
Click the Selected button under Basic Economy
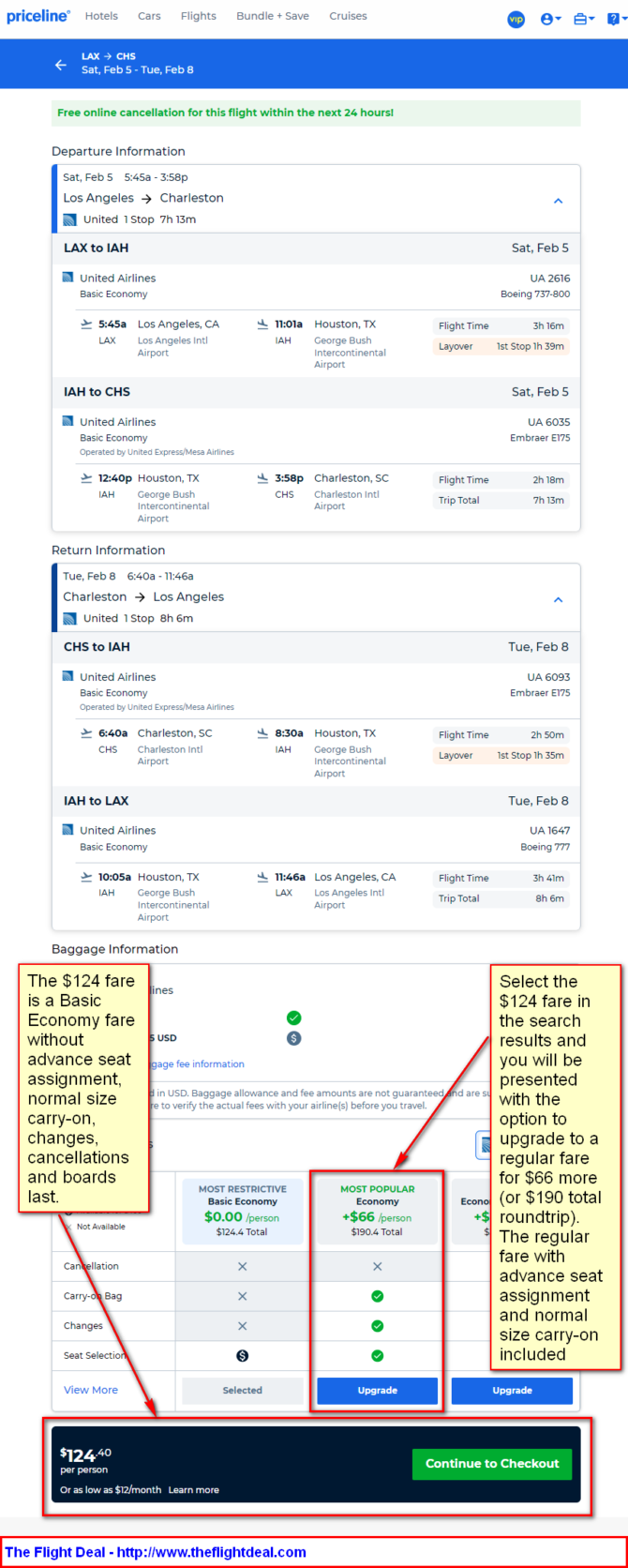click(x=242, y=1391)
